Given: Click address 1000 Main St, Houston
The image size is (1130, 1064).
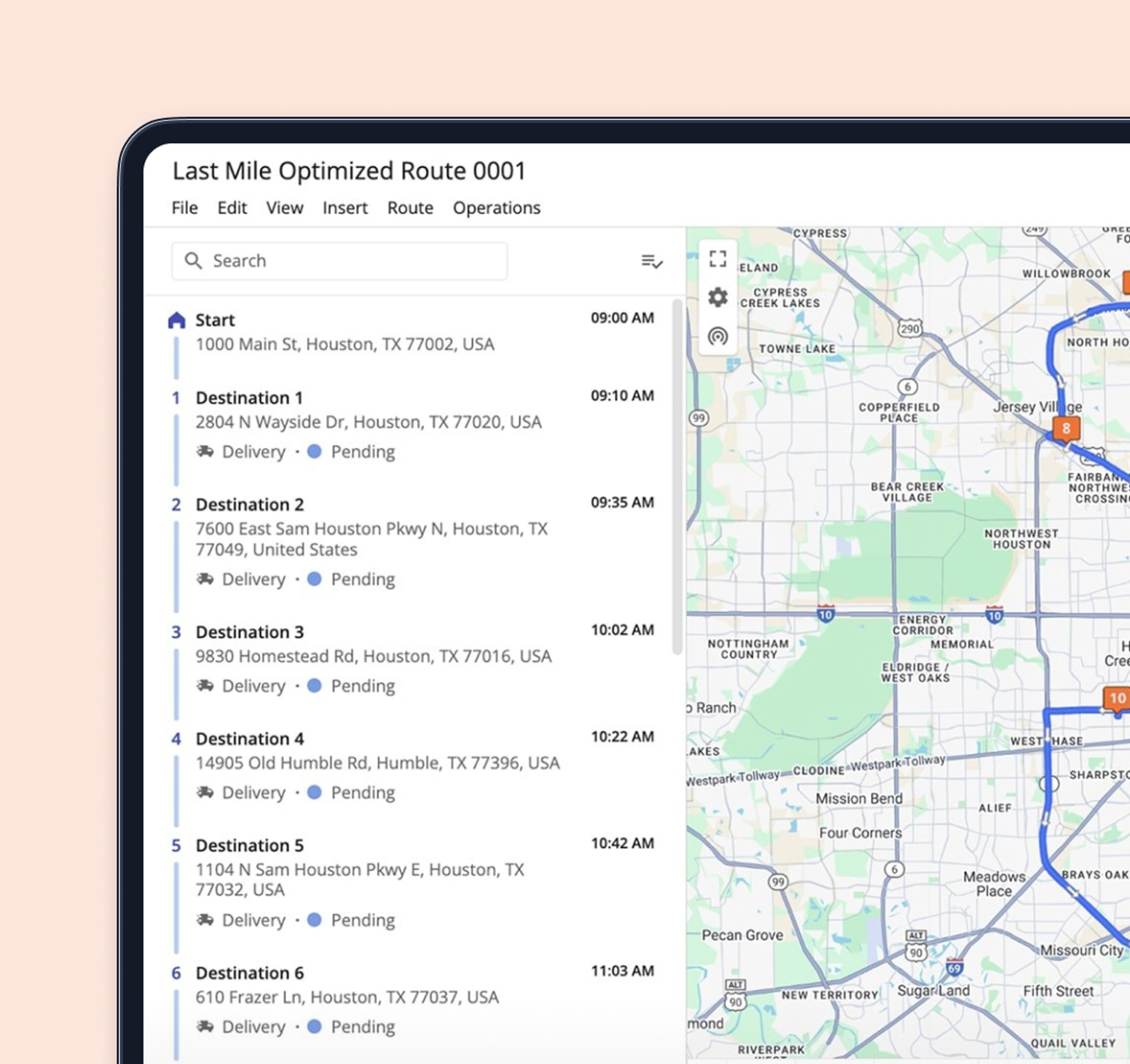Looking at the screenshot, I should (x=345, y=344).
